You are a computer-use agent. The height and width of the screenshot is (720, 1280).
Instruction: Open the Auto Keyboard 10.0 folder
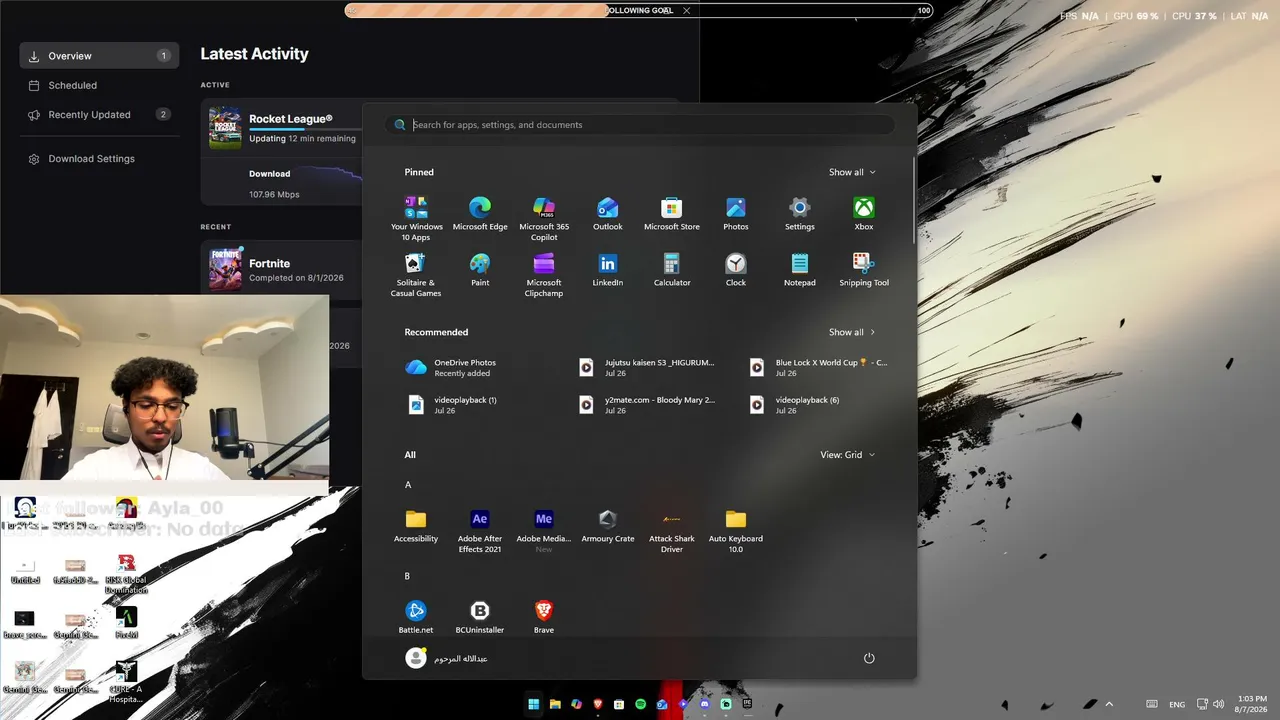click(736, 530)
